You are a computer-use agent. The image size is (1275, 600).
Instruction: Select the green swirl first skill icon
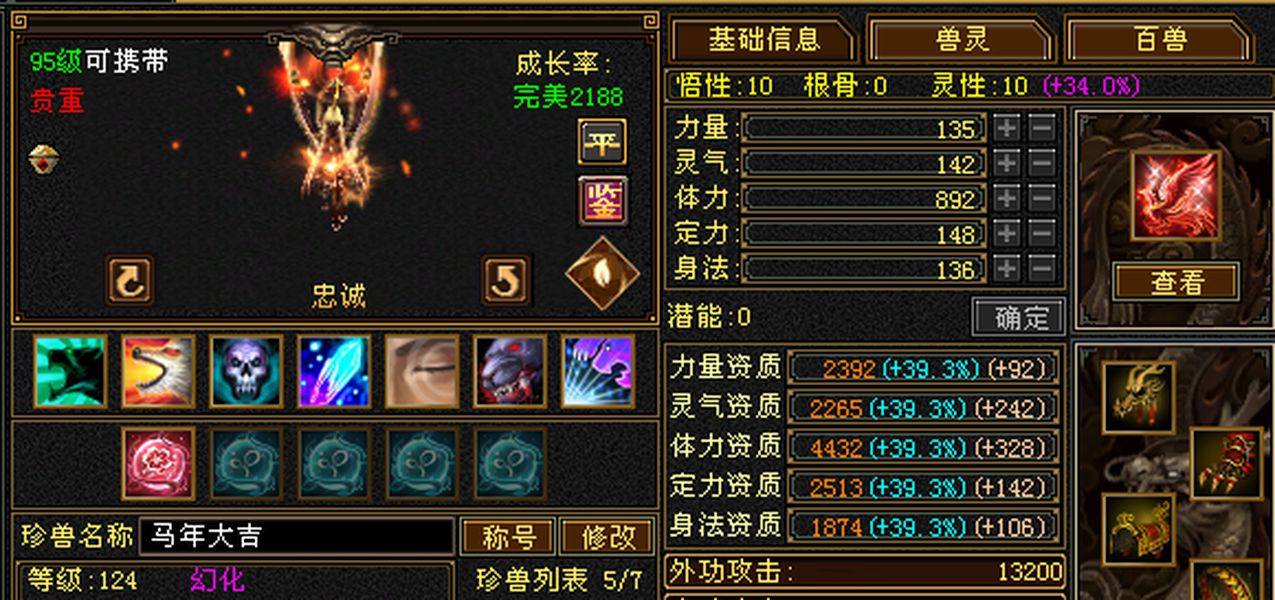coord(70,371)
